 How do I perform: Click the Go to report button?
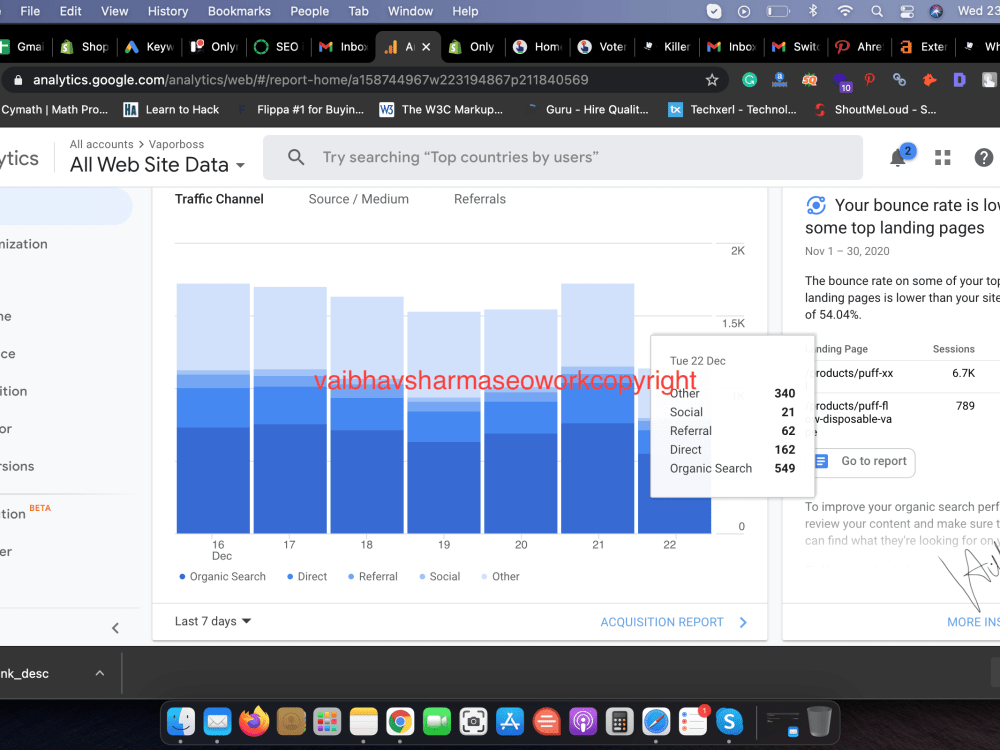(864, 462)
